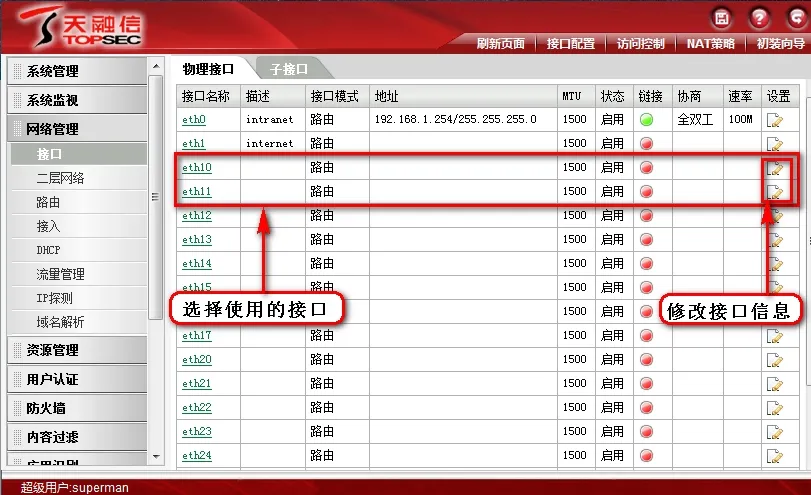Open 初装向导 in top menu
The image size is (811, 495).
(x=780, y=44)
